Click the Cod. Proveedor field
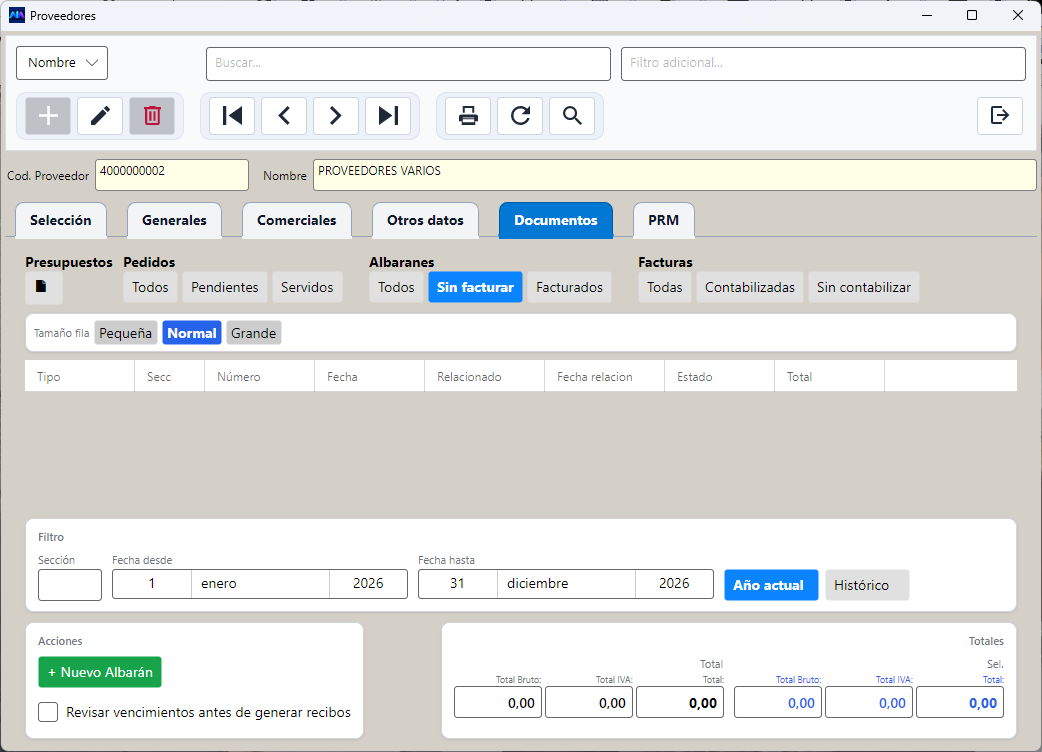The image size is (1042, 752). pyautogui.click(x=172, y=175)
